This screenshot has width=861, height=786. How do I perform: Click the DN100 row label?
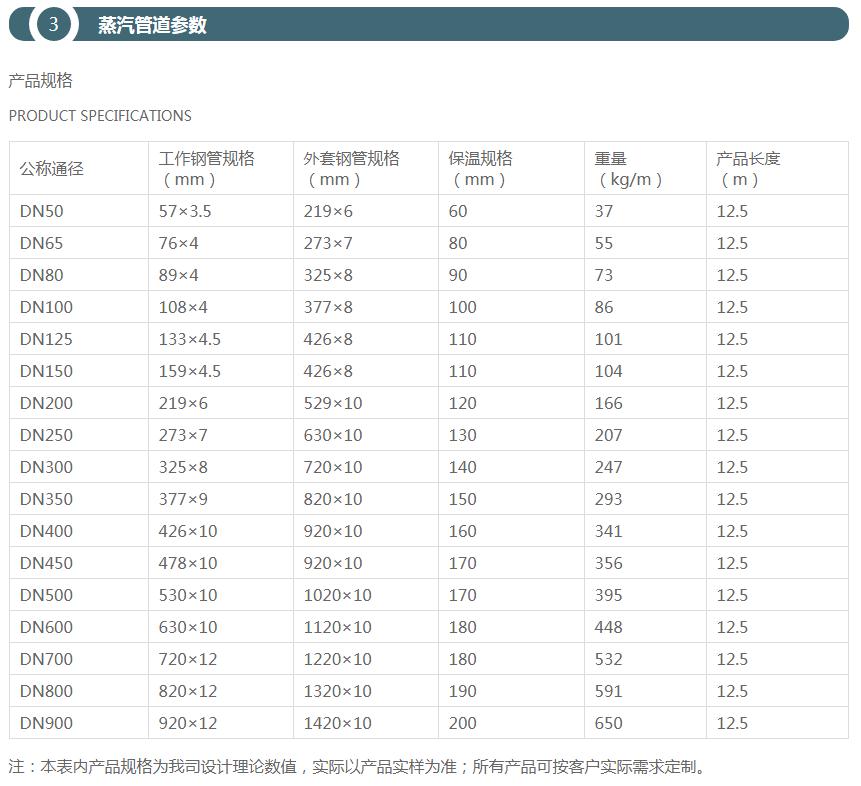pos(46,307)
